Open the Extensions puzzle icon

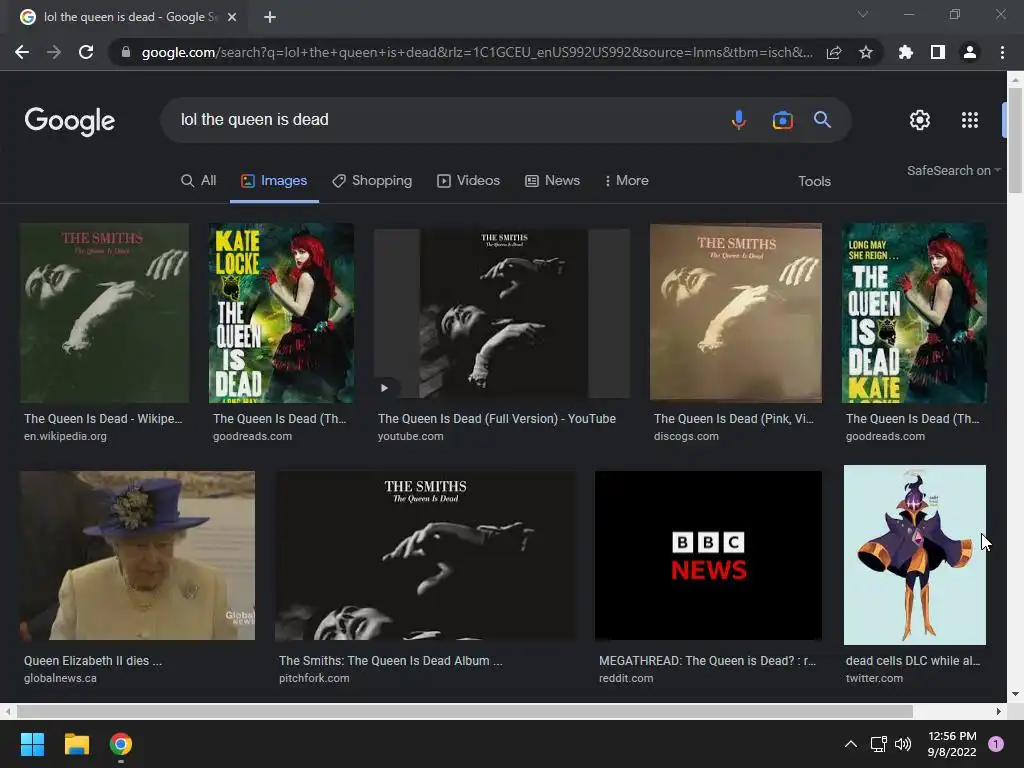pos(906,52)
